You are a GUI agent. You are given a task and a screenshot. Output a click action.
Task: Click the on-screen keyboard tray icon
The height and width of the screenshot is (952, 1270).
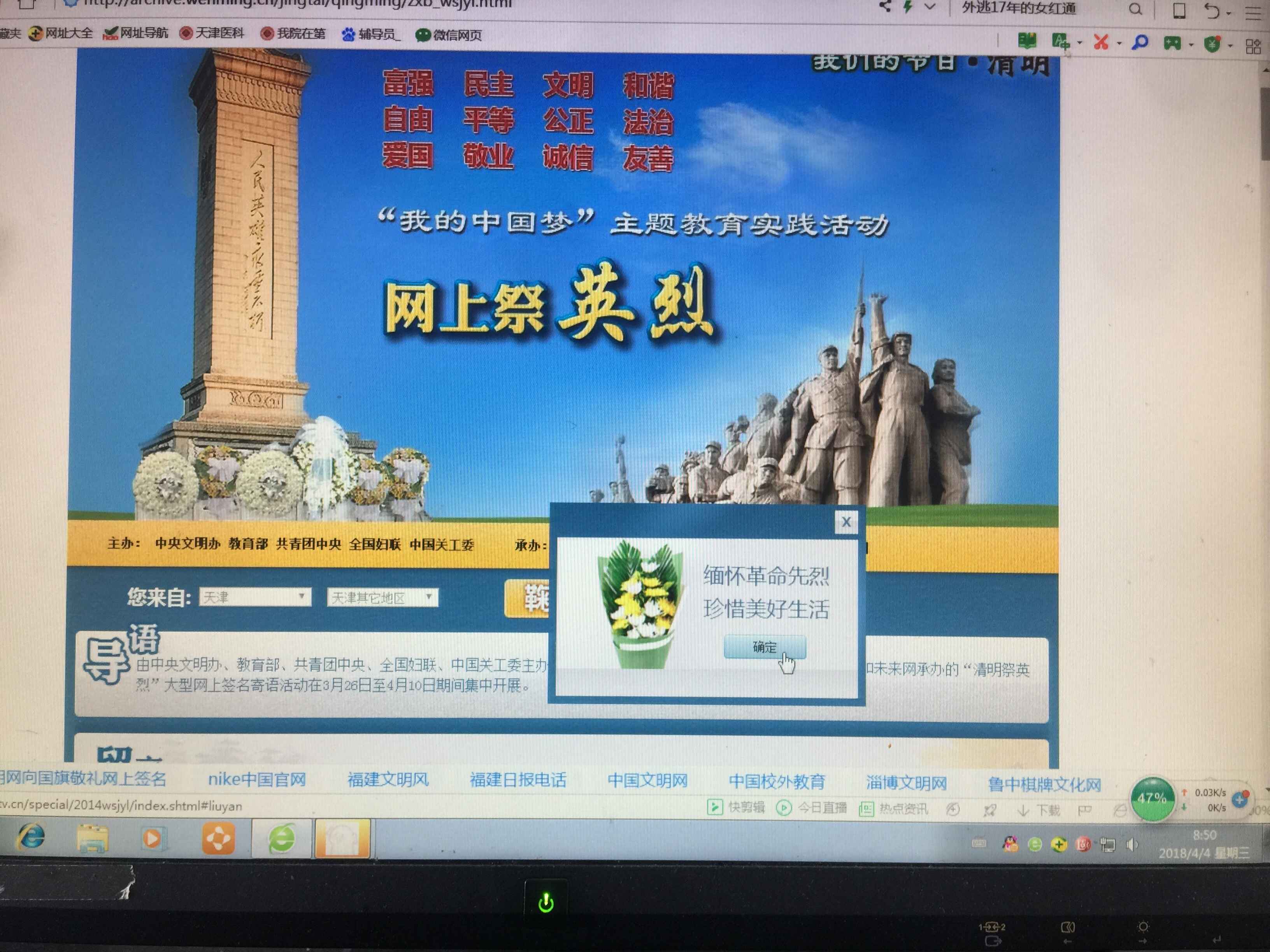(x=979, y=843)
